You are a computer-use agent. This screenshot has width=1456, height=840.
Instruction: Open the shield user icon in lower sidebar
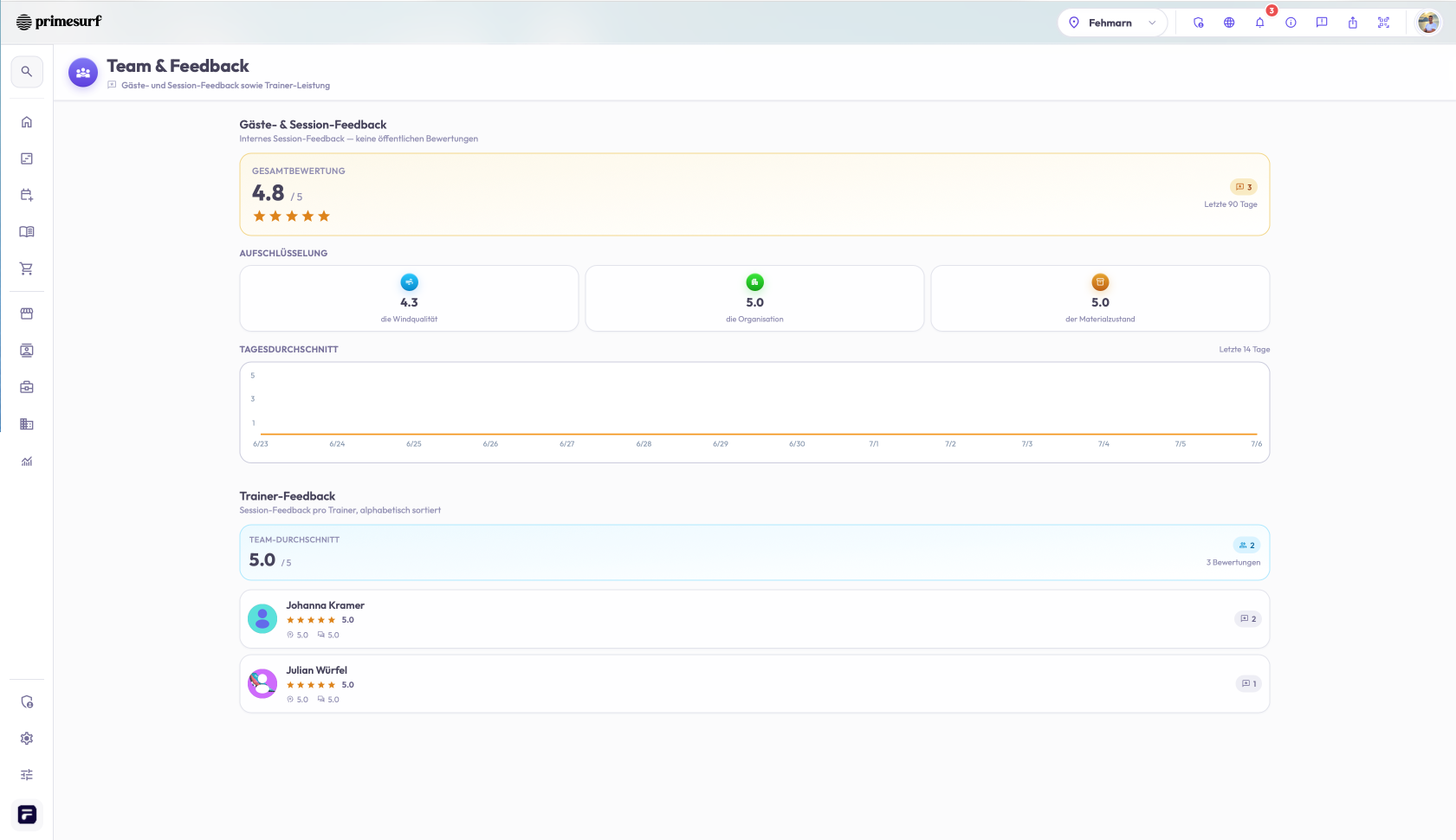27,702
